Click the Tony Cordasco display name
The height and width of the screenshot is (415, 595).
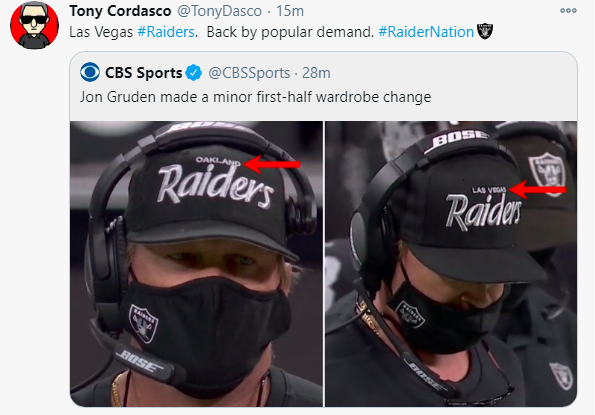(x=120, y=11)
